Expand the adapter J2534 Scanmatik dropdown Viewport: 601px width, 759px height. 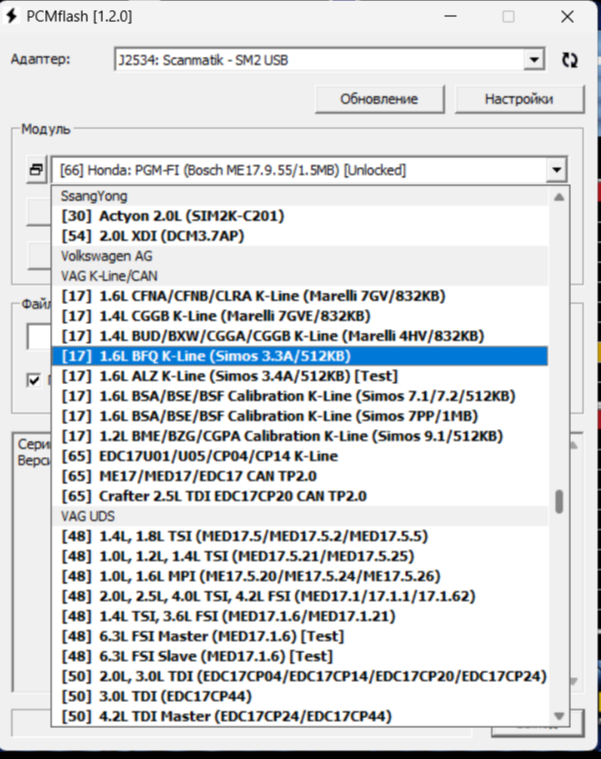[x=533, y=60]
